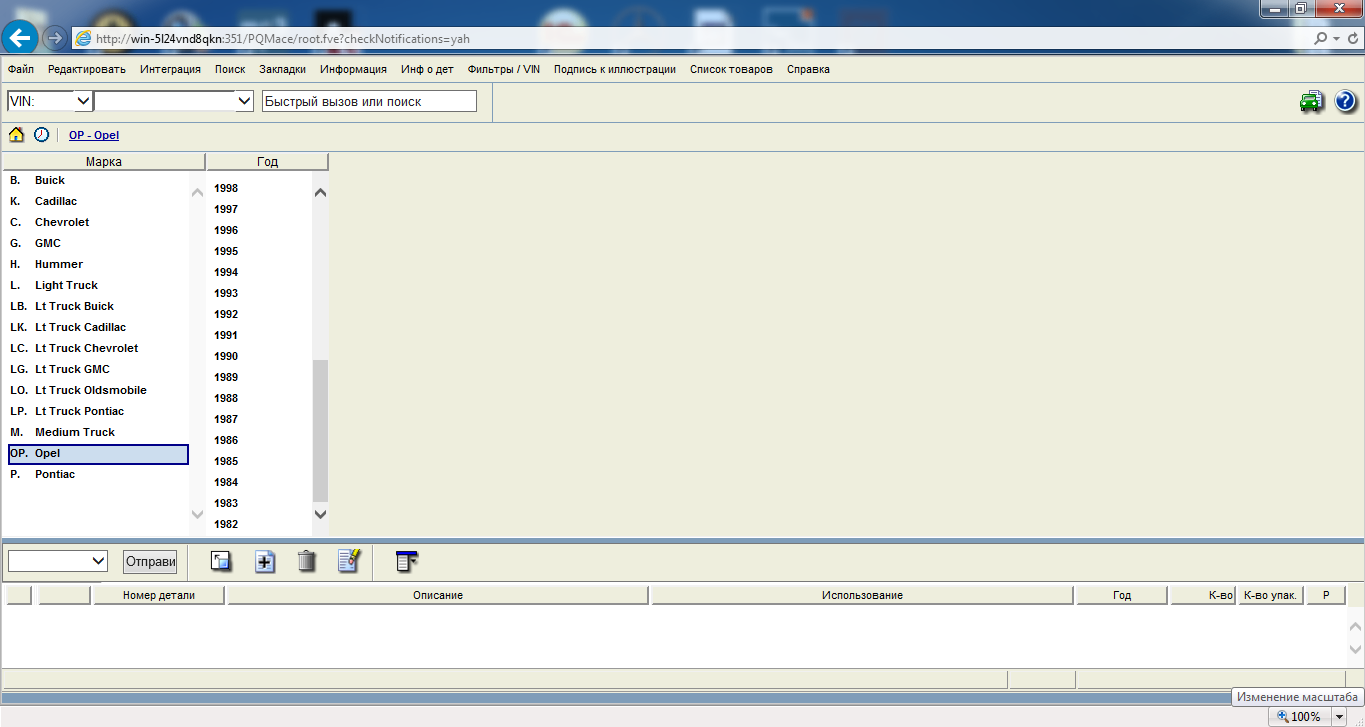Screen dimensions: 1365x727
Task: Click the Отправи button
Action: click(150, 561)
